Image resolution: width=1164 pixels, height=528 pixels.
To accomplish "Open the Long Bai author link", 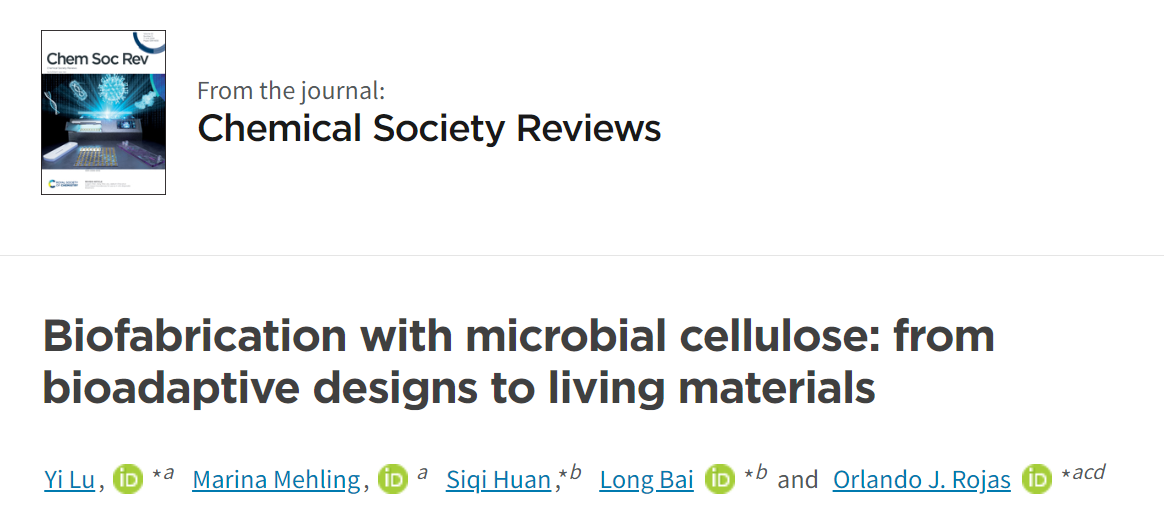I will pos(647,480).
